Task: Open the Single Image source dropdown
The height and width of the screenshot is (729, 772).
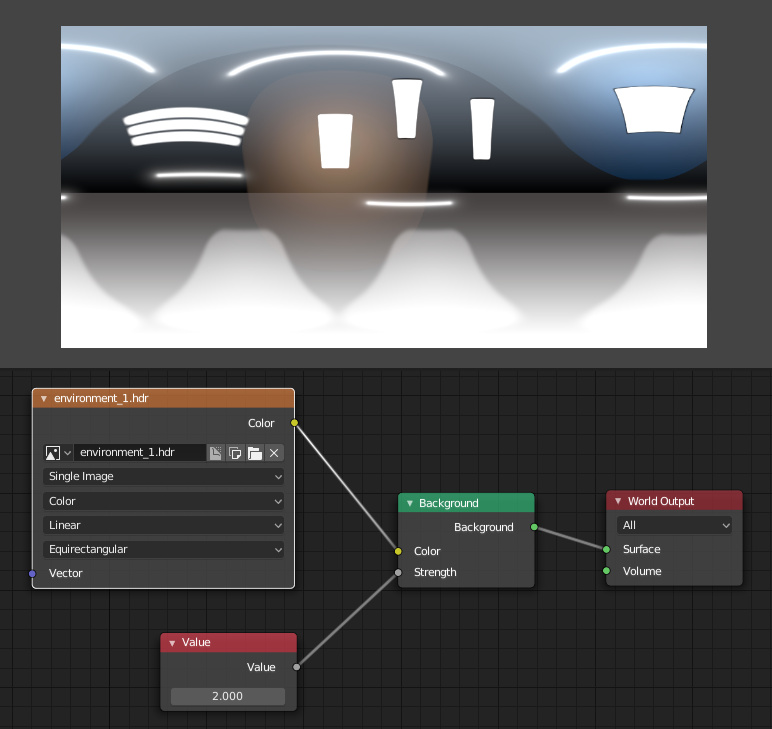Action: click(163, 476)
